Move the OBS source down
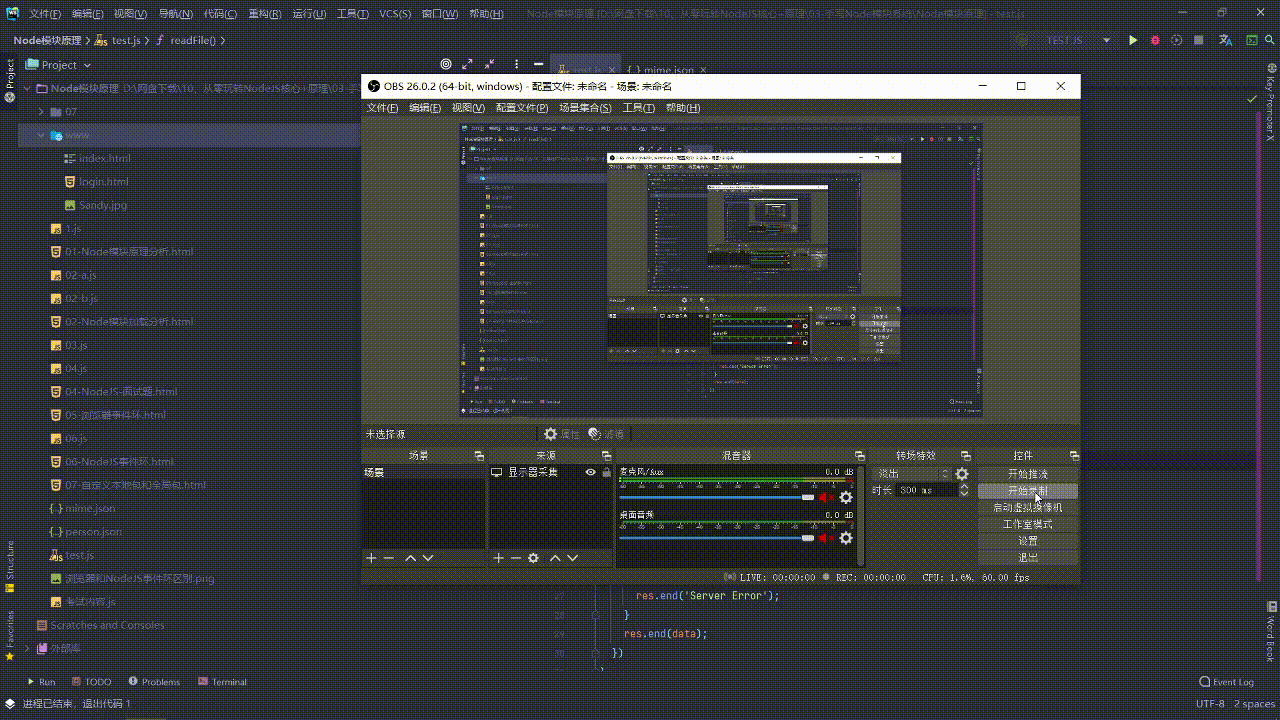This screenshot has width=1280, height=720. click(x=573, y=558)
